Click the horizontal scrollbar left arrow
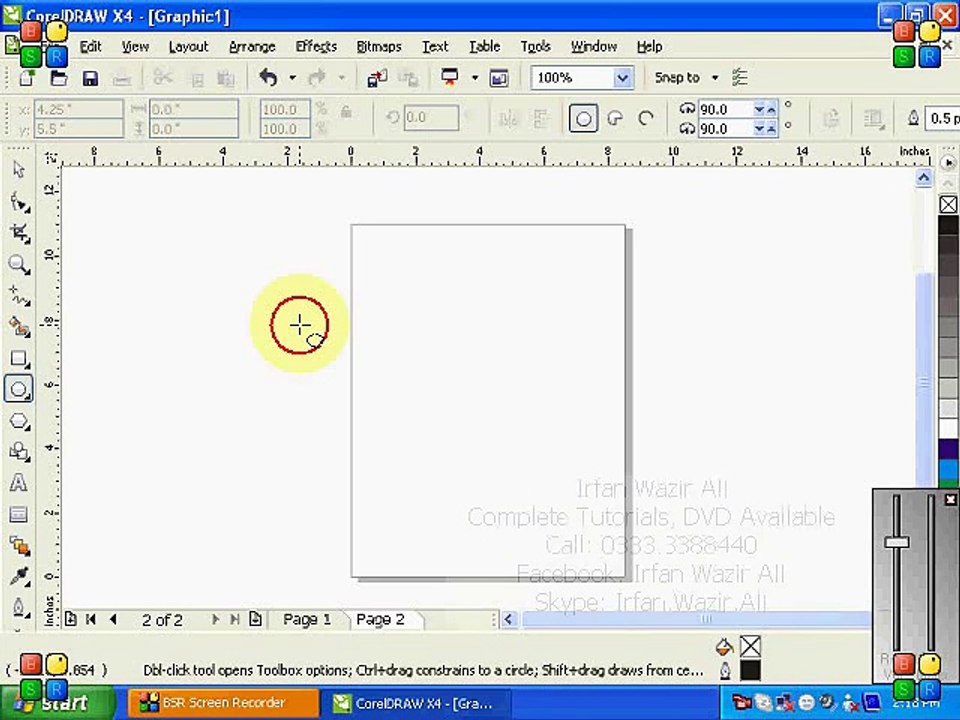The height and width of the screenshot is (720, 960). pyautogui.click(x=509, y=620)
